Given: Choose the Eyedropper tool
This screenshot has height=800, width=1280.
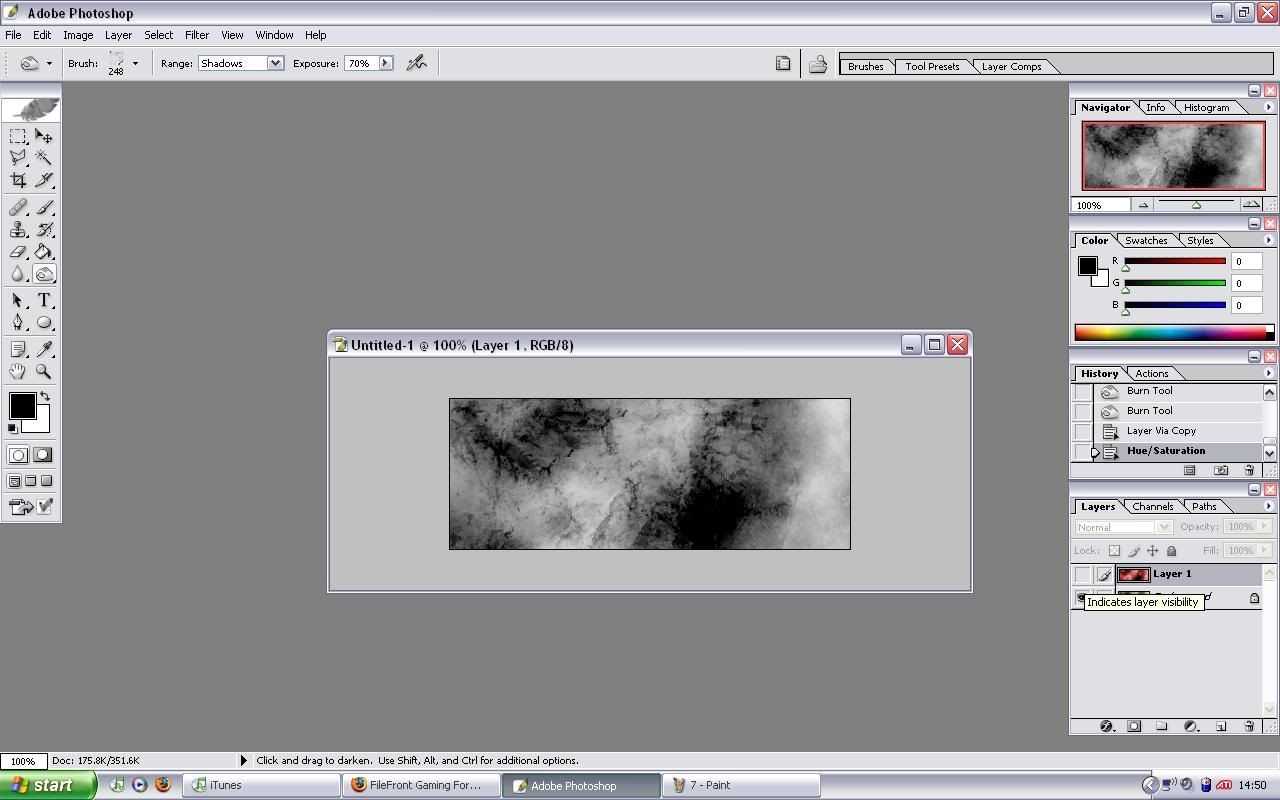Looking at the screenshot, I should [44, 349].
